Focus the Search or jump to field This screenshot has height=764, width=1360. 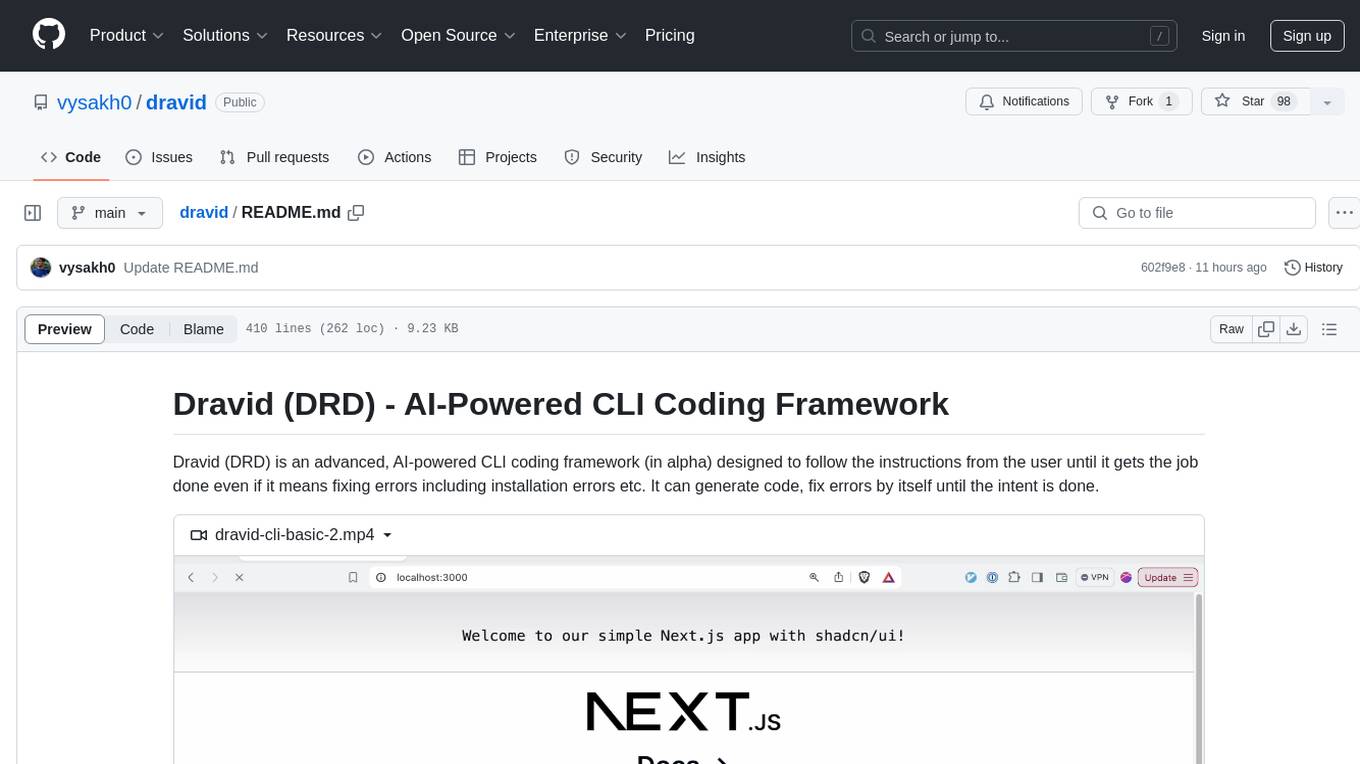tap(1016, 36)
